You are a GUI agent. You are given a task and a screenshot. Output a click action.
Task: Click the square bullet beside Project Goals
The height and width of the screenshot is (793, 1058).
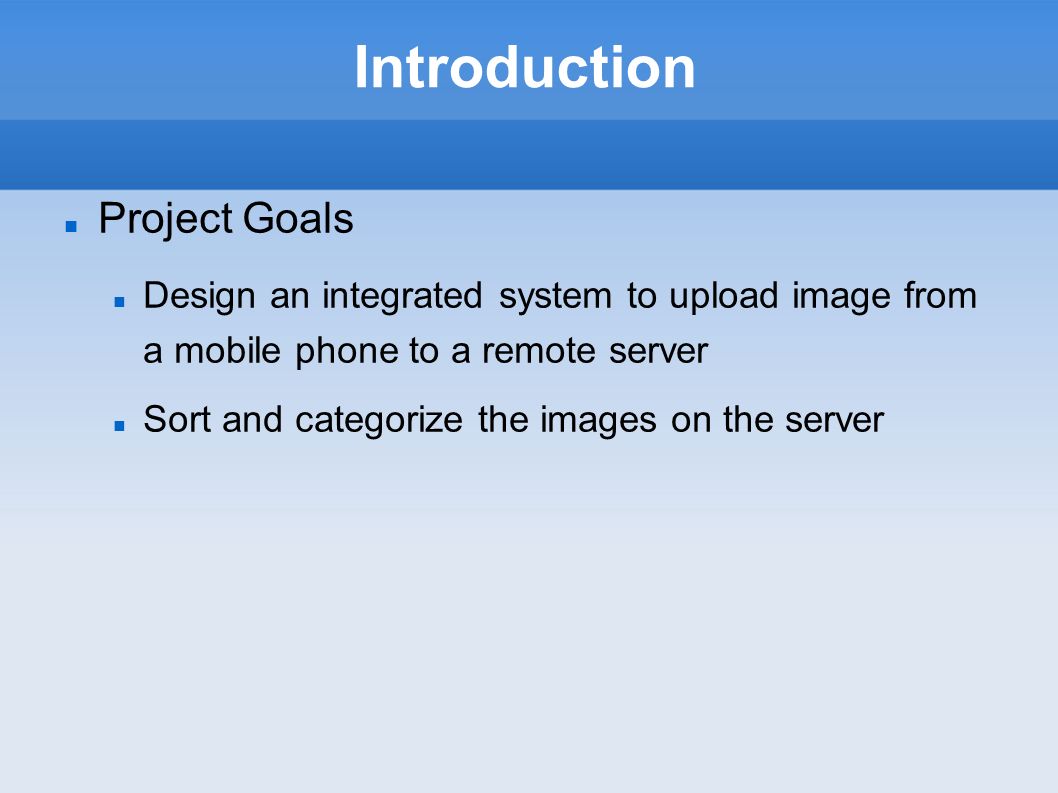[71, 227]
